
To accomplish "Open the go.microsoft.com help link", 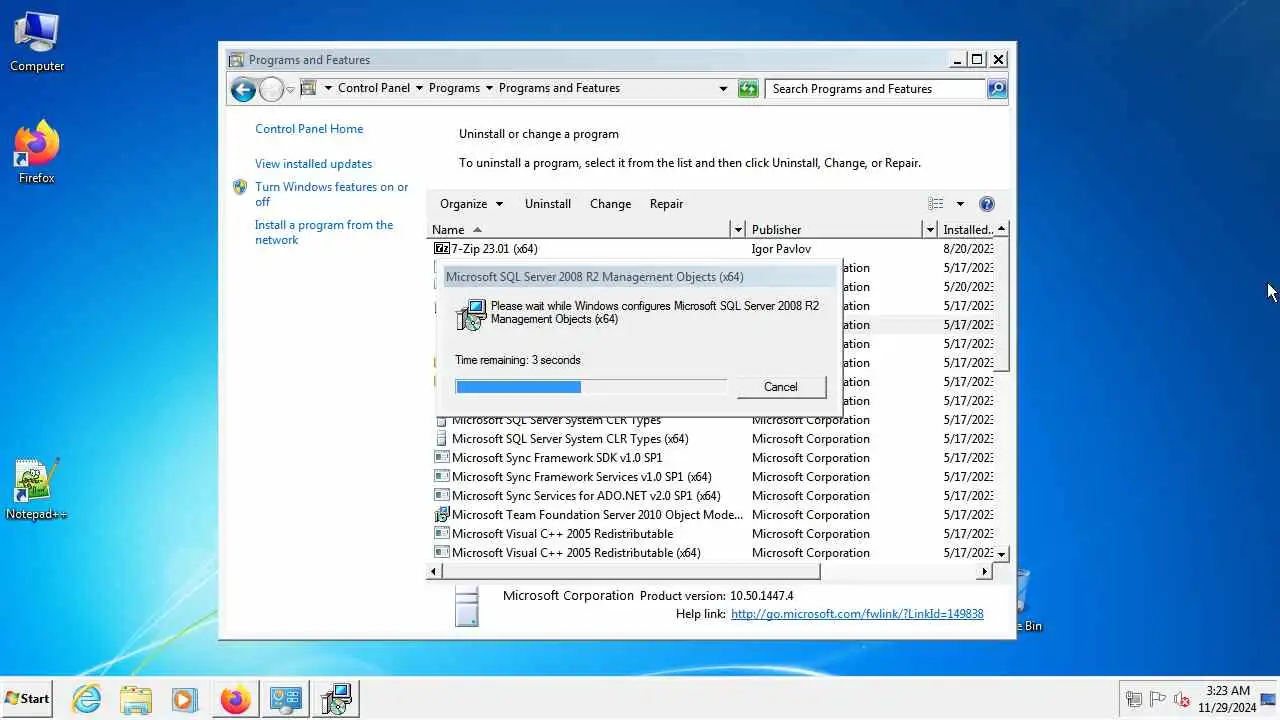I will (x=857, y=614).
